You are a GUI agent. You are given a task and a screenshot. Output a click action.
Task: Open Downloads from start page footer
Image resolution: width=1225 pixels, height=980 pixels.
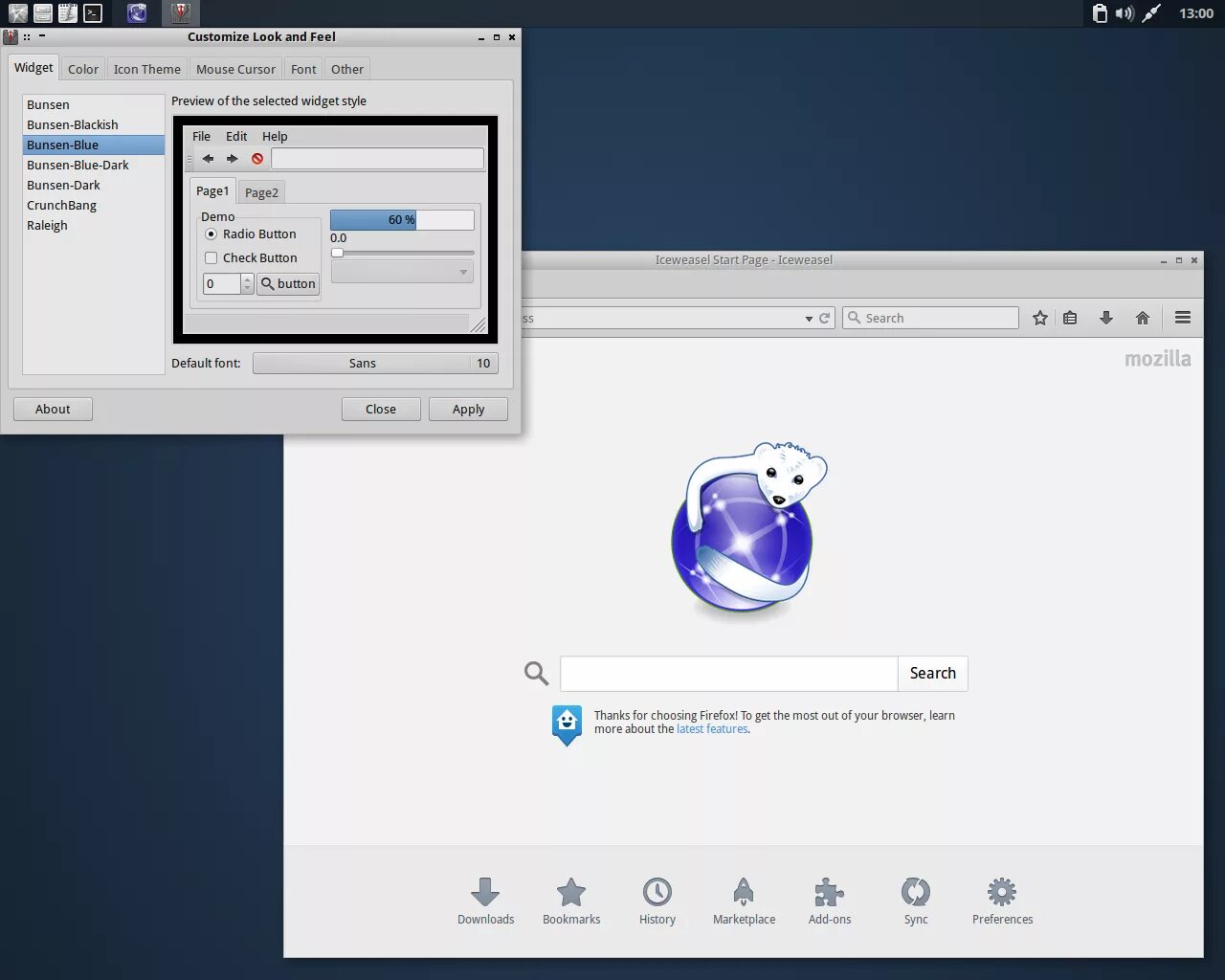click(x=485, y=902)
